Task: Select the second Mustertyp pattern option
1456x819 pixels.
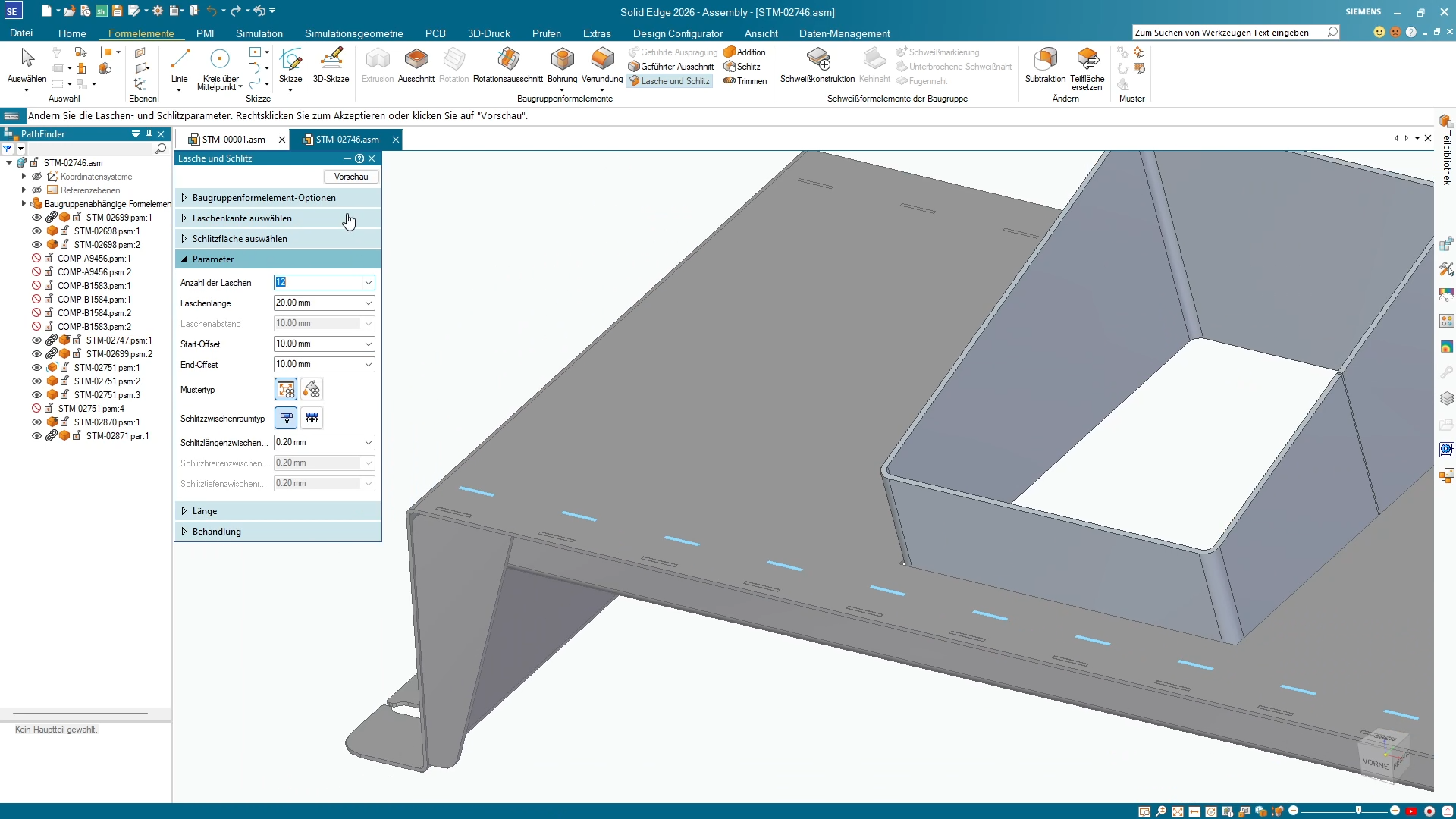Action: pyautogui.click(x=312, y=390)
